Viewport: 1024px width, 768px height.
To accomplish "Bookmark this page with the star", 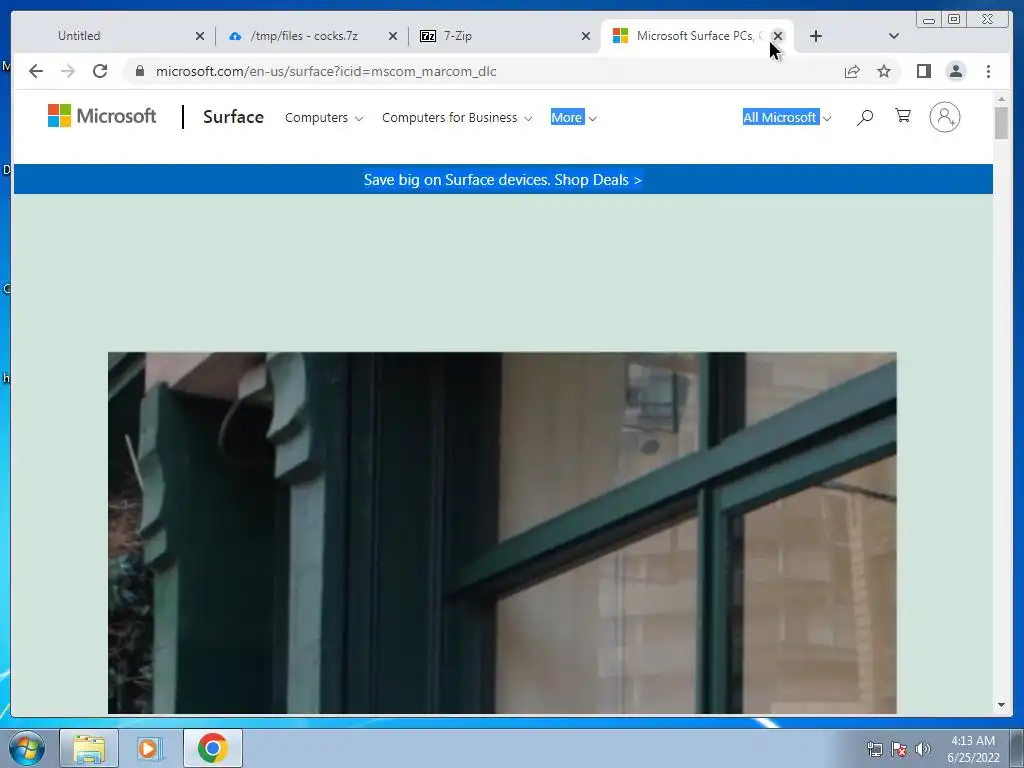I will (x=884, y=71).
